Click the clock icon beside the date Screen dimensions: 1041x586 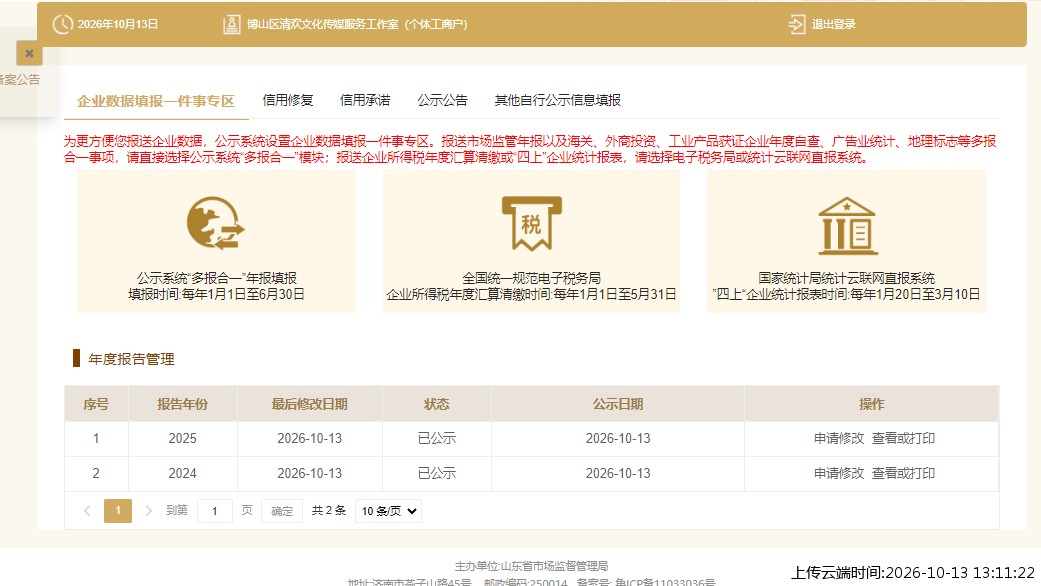62,25
